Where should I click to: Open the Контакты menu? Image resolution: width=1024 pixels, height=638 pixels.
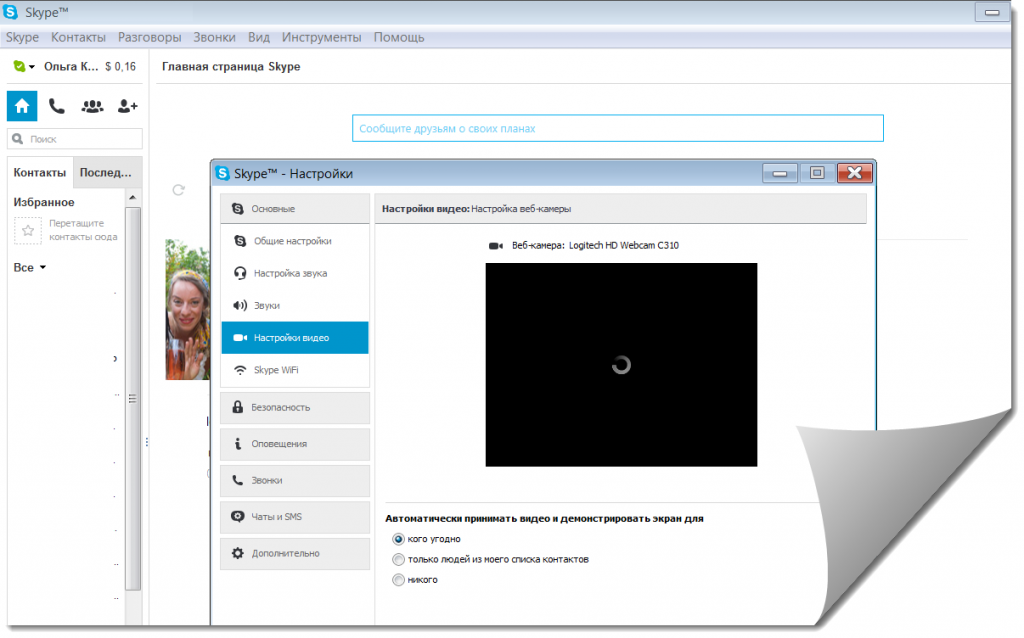pyautogui.click(x=78, y=37)
